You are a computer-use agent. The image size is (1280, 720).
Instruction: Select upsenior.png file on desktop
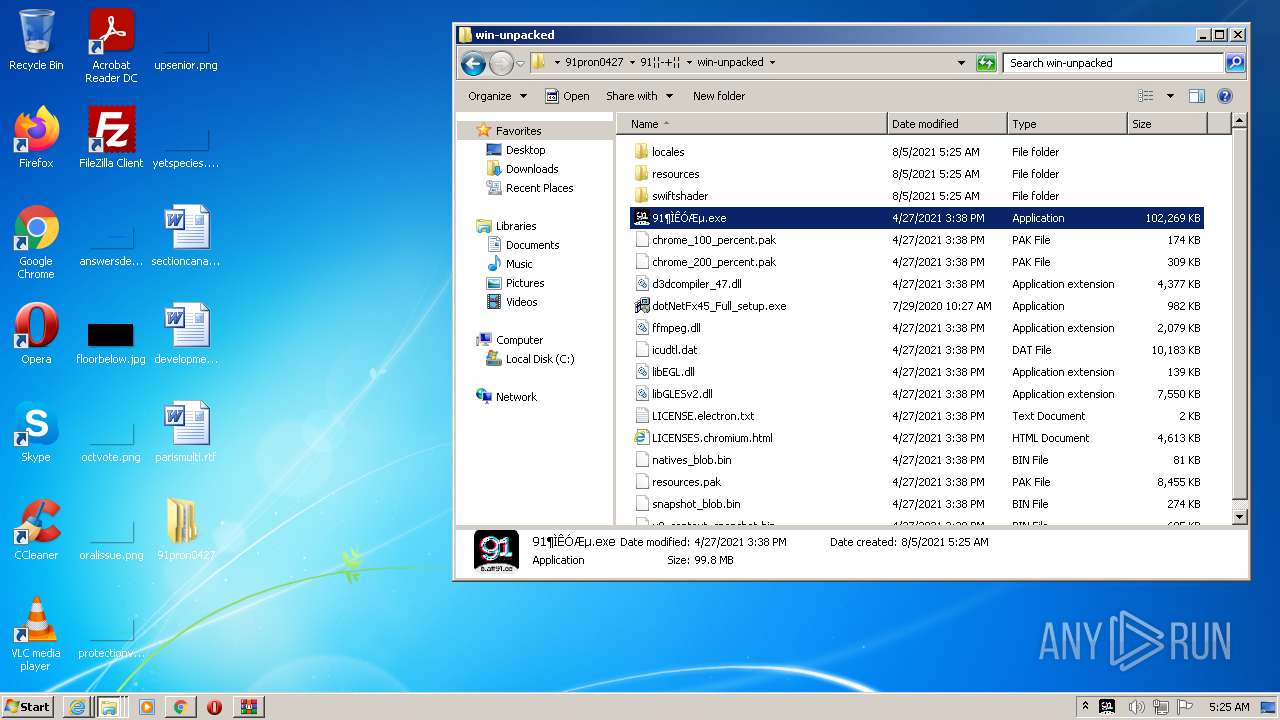tap(186, 50)
